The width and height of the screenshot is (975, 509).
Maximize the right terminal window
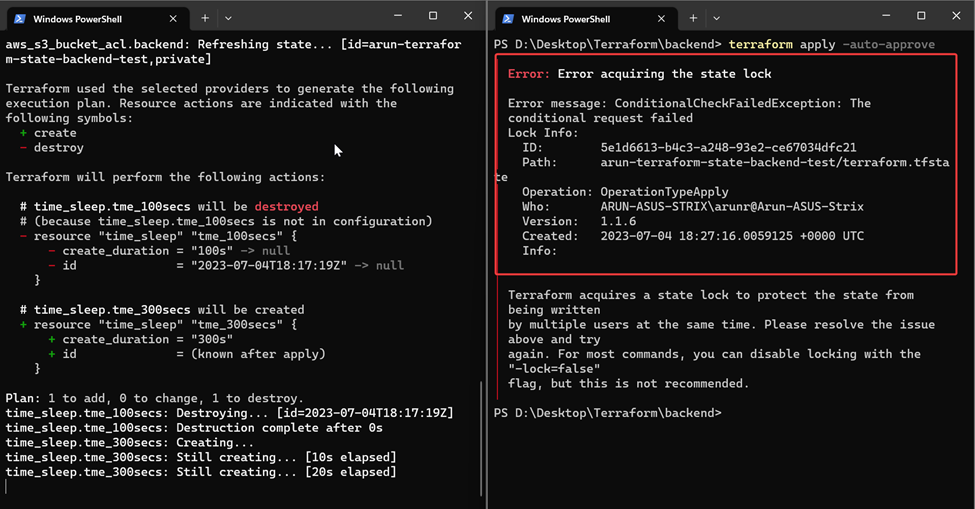921,16
